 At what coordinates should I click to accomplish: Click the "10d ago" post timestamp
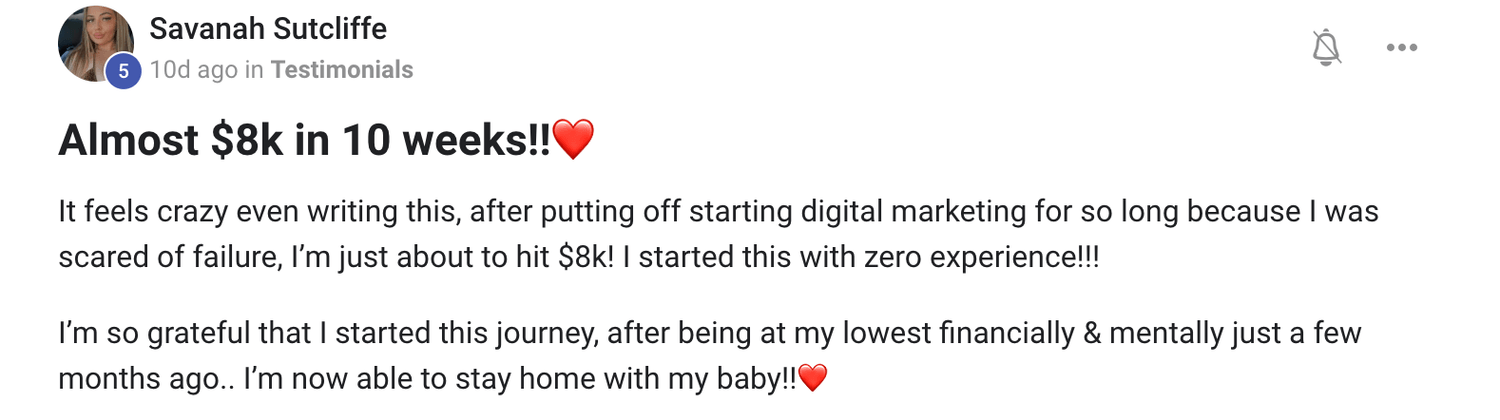click(193, 70)
